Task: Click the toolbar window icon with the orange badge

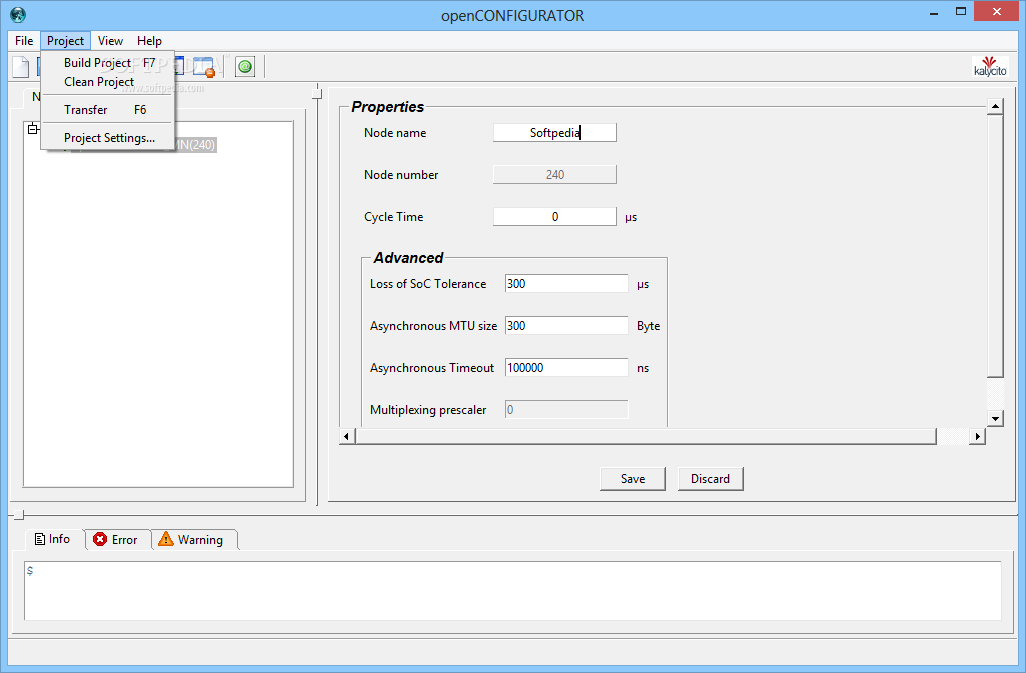Action: click(x=204, y=67)
